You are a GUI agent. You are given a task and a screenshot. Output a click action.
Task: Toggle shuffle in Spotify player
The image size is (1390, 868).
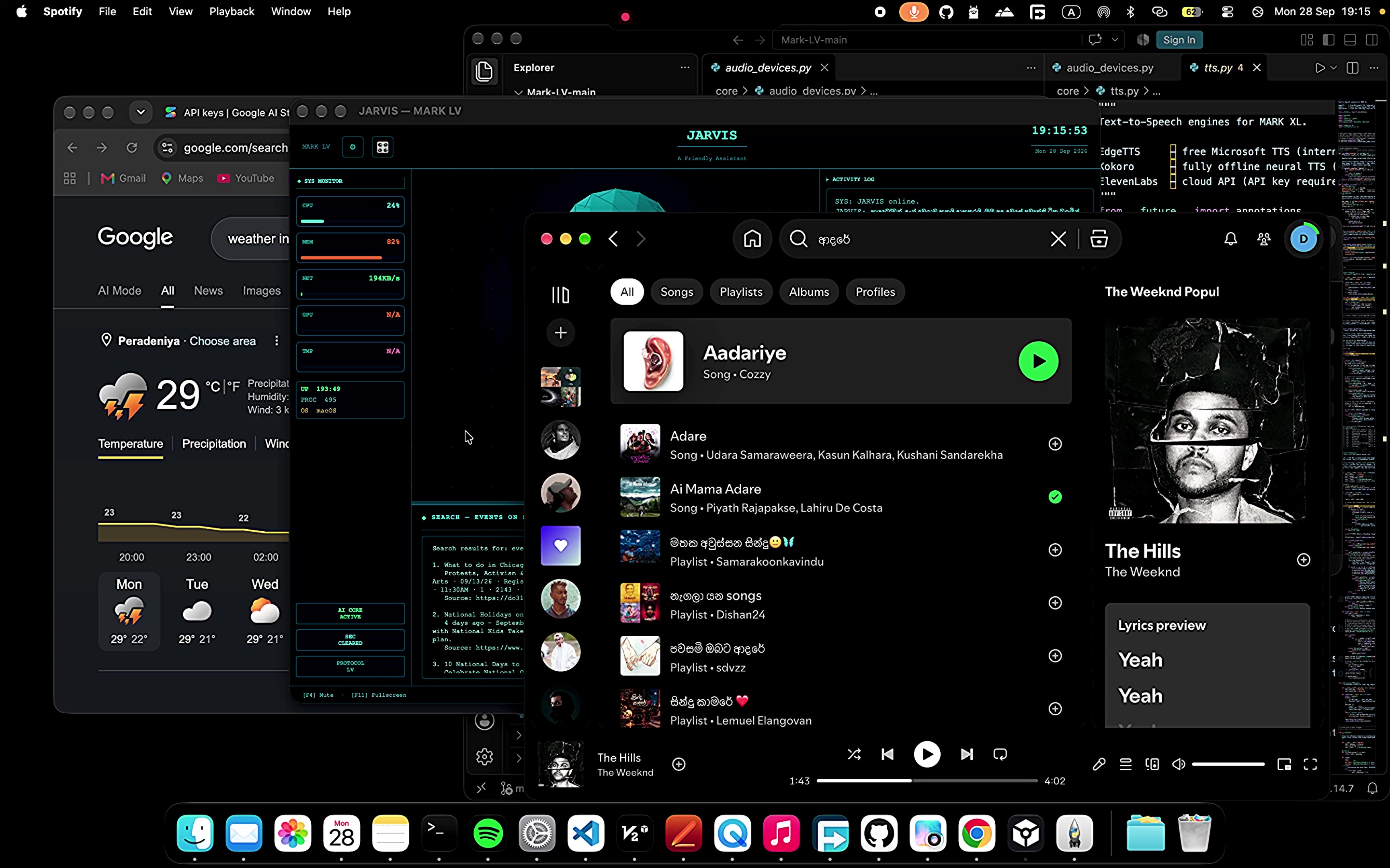(x=854, y=754)
